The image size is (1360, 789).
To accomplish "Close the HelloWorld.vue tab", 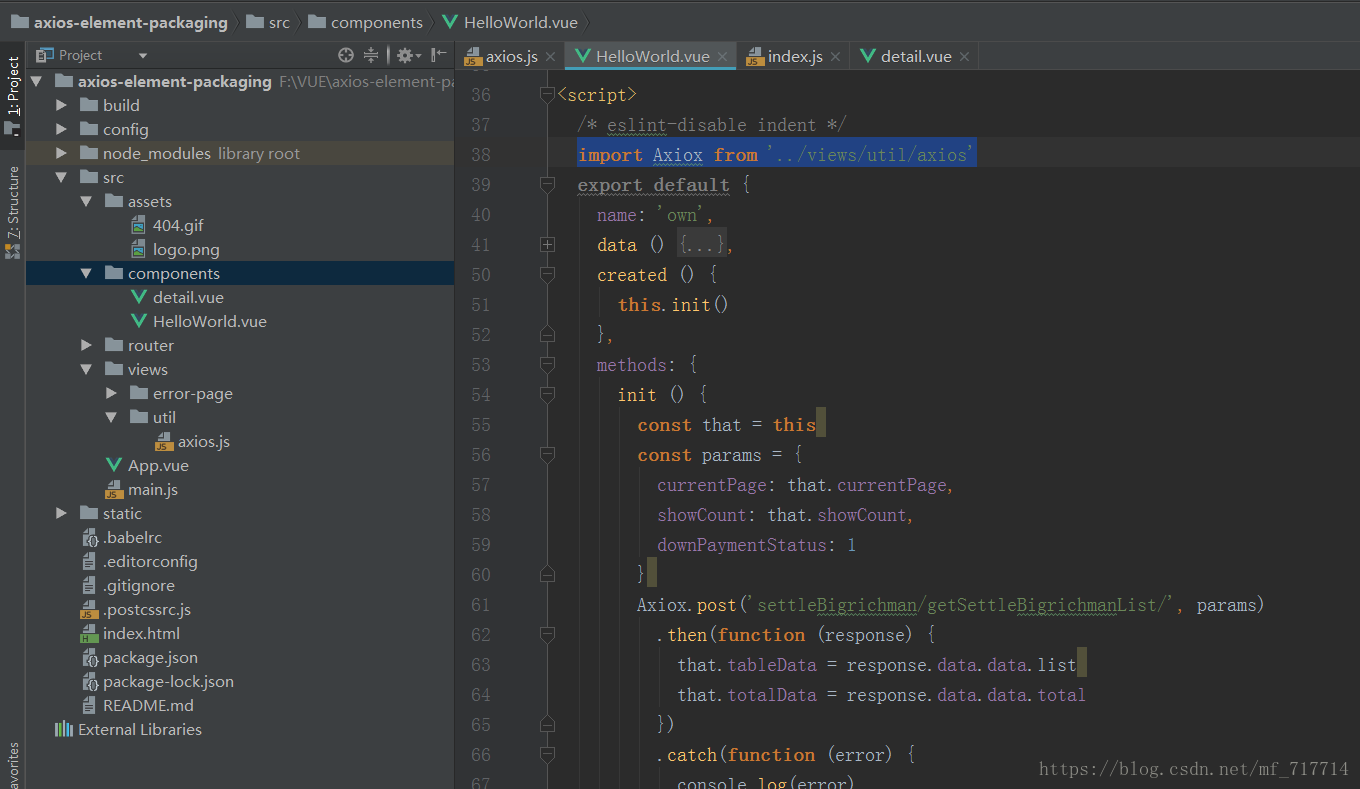I will 722,57.
